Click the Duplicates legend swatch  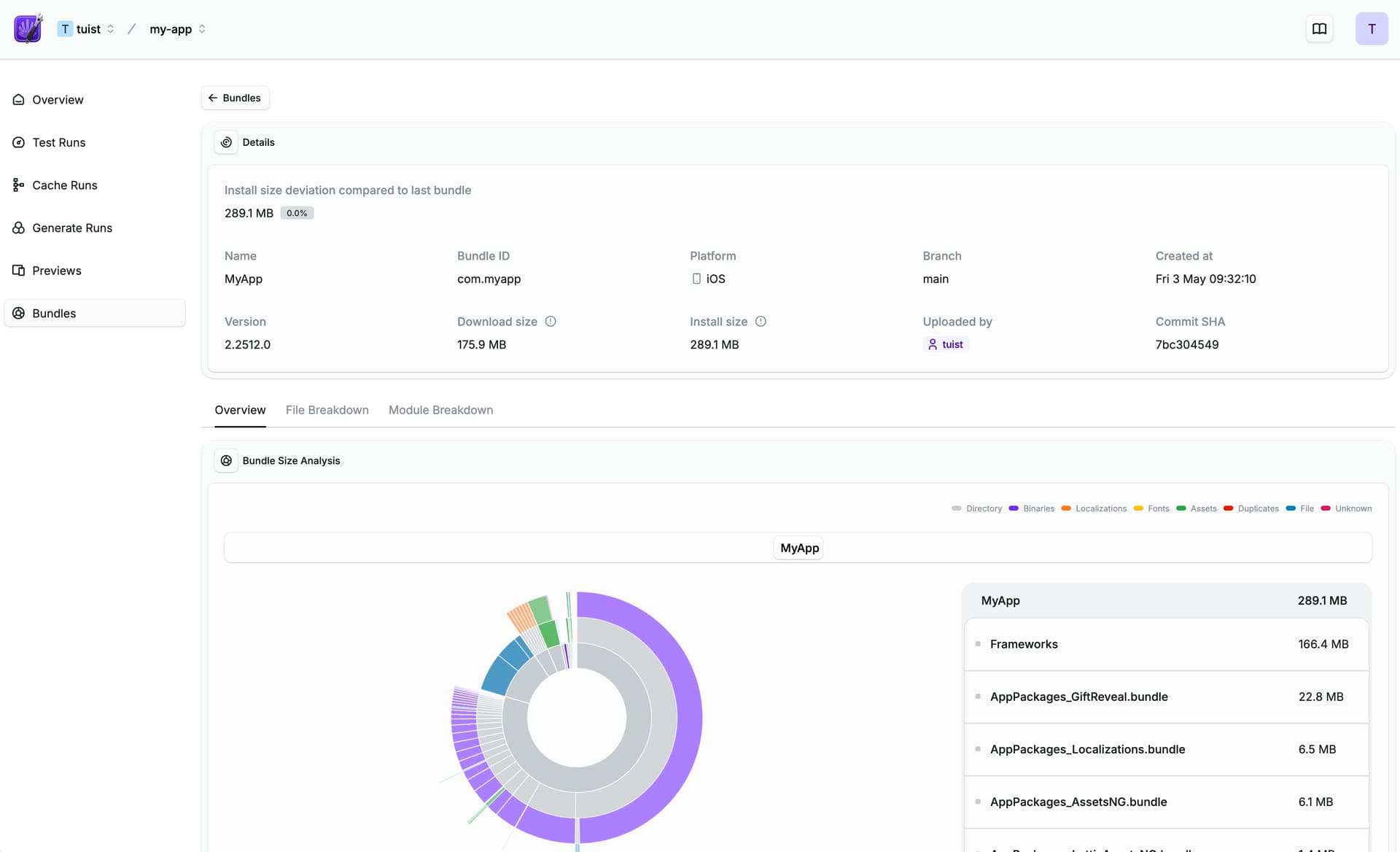1228,508
